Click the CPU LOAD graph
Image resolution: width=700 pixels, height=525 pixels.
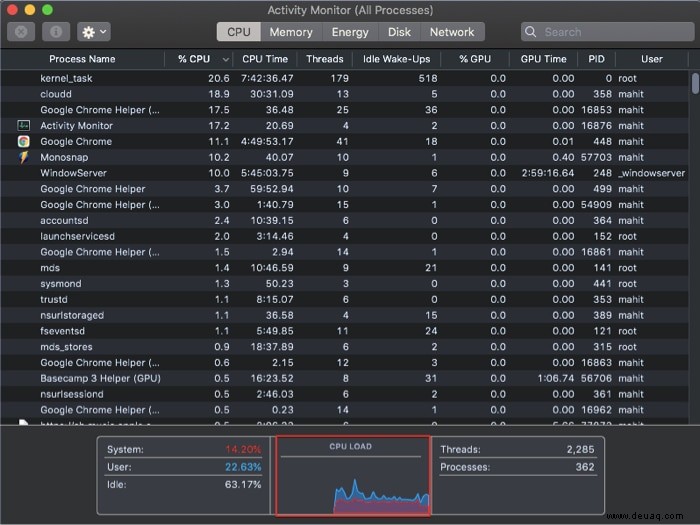pos(353,476)
